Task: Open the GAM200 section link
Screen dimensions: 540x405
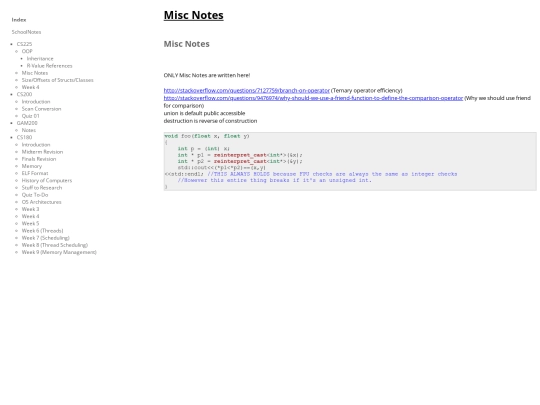Action: (27, 123)
